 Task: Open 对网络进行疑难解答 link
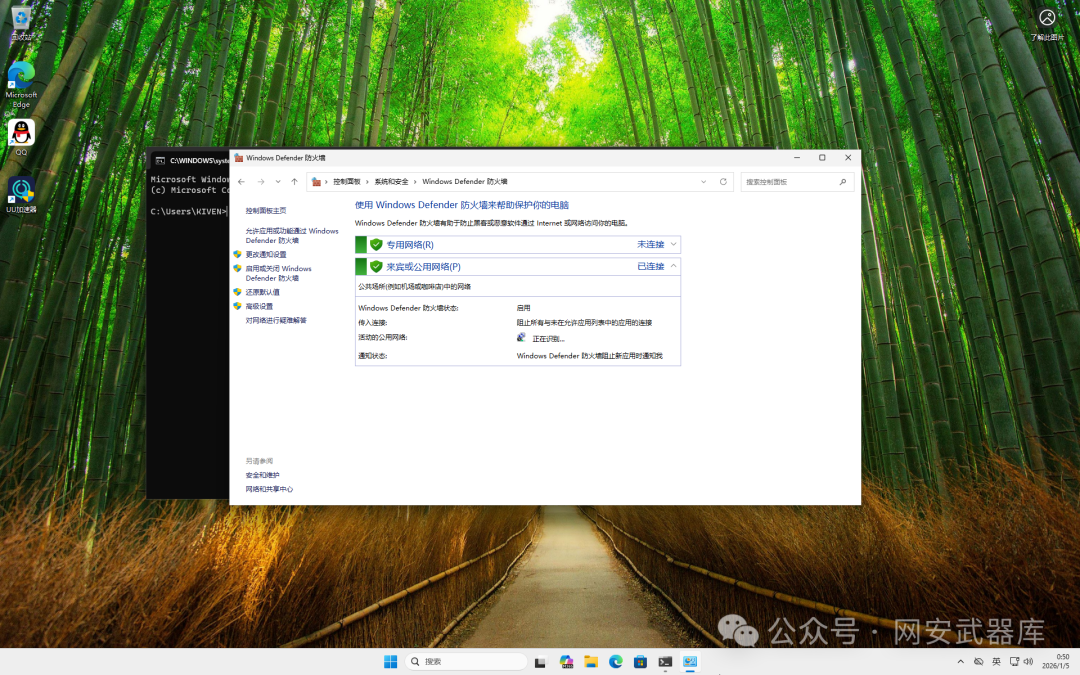click(276, 320)
